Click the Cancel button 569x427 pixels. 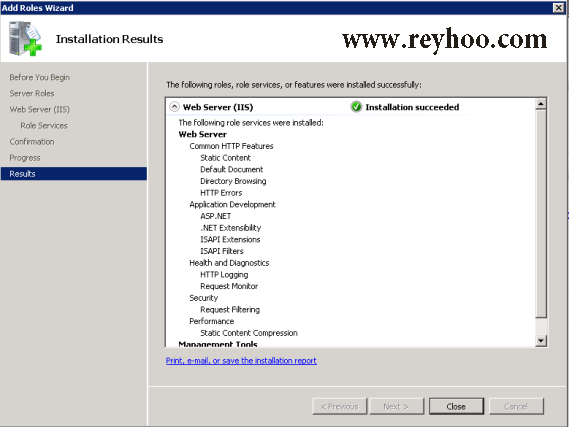[516, 406]
